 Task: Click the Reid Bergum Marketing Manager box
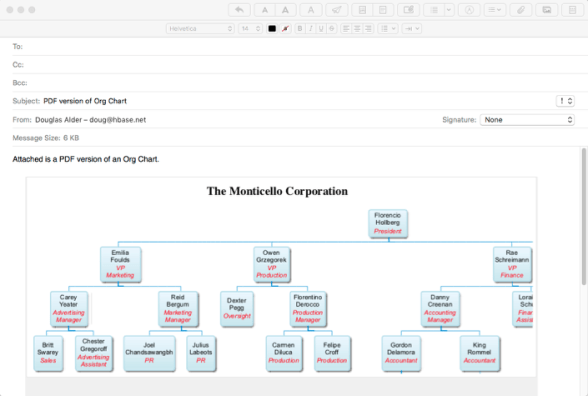pos(178,309)
